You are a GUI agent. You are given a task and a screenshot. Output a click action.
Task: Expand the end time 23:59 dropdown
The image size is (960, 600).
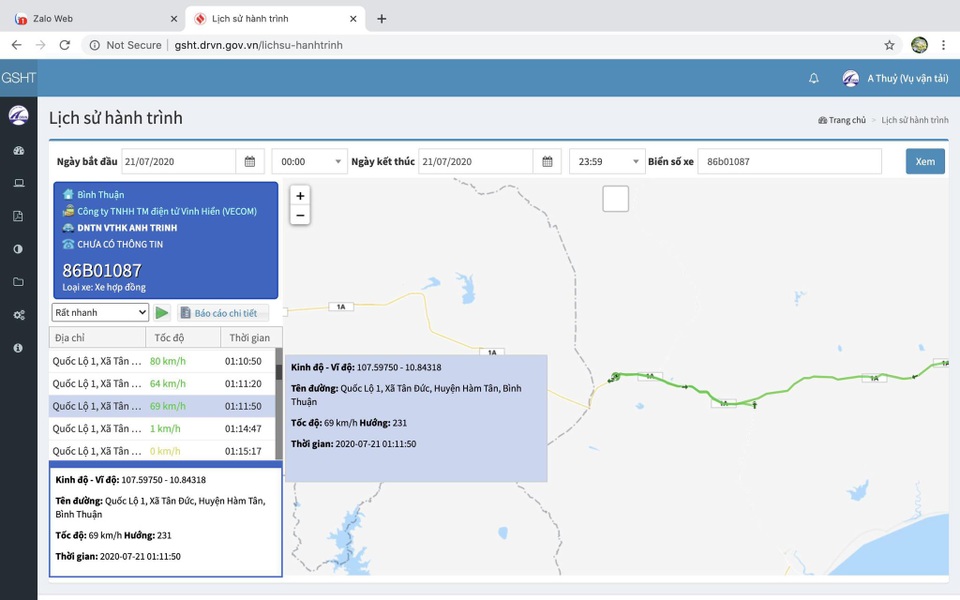pyautogui.click(x=607, y=161)
